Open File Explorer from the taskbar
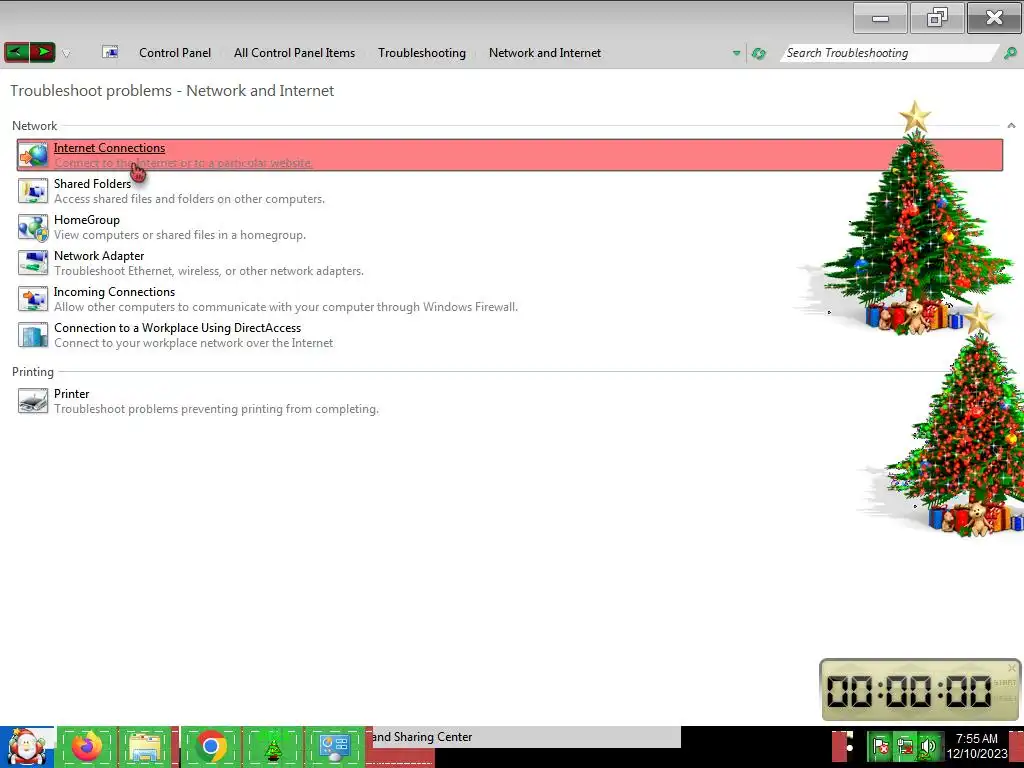The width and height of the screenshot is (1024, 768). tap(146, 746)
